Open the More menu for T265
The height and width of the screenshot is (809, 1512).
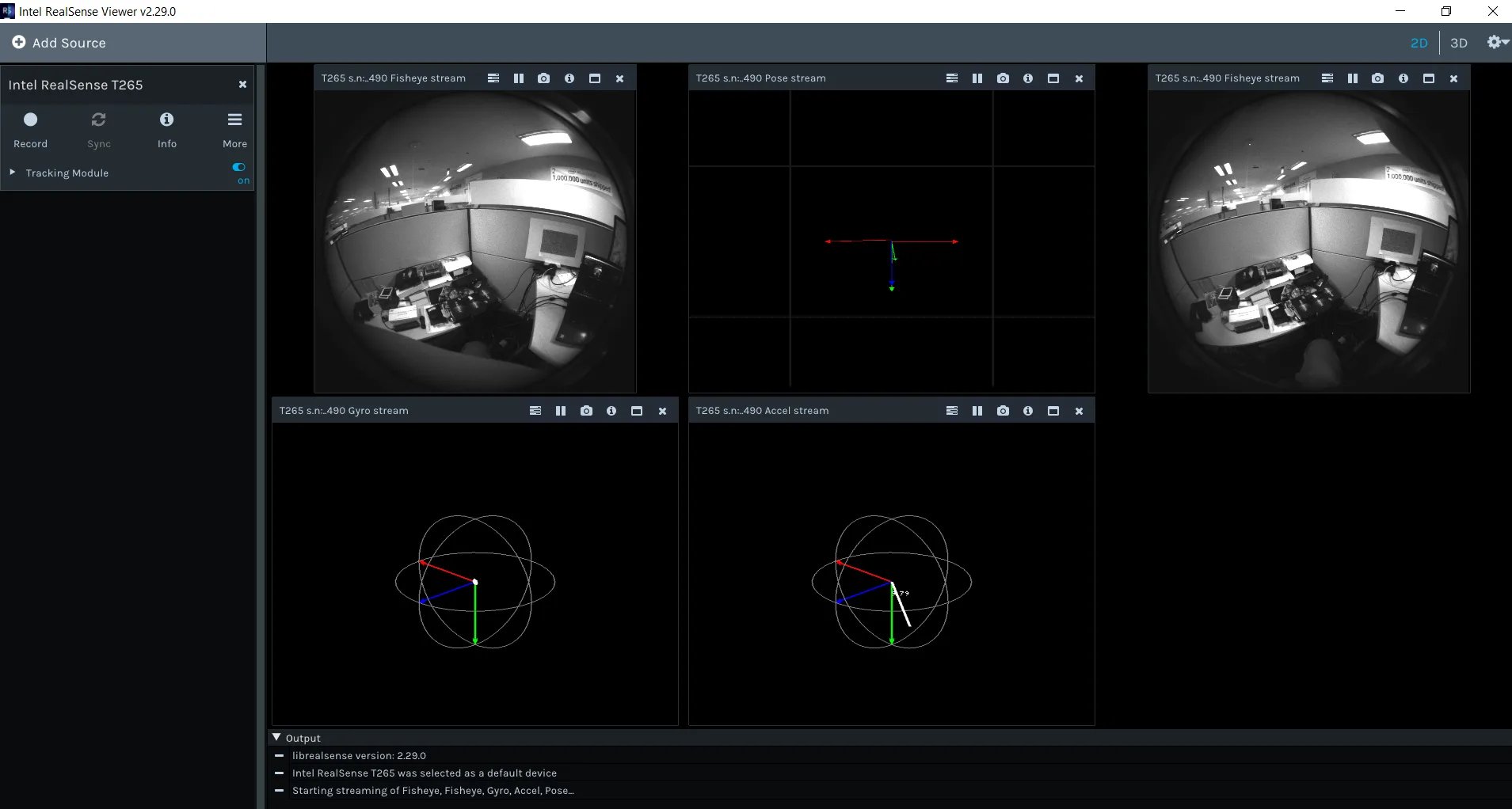click(x=234, y=130)
